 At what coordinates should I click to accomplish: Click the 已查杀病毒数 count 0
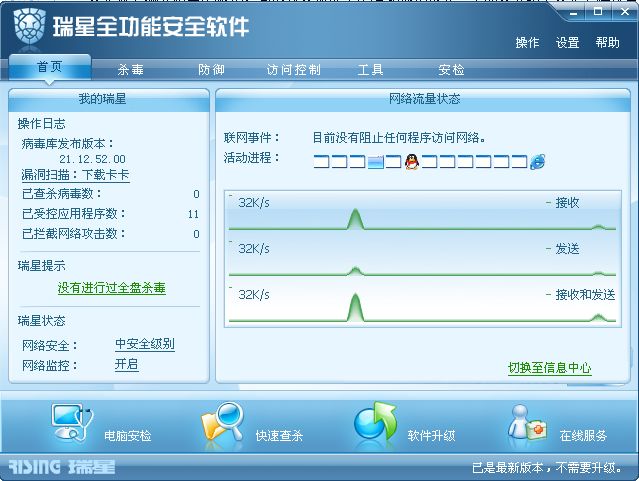click(x=196, y=194)
